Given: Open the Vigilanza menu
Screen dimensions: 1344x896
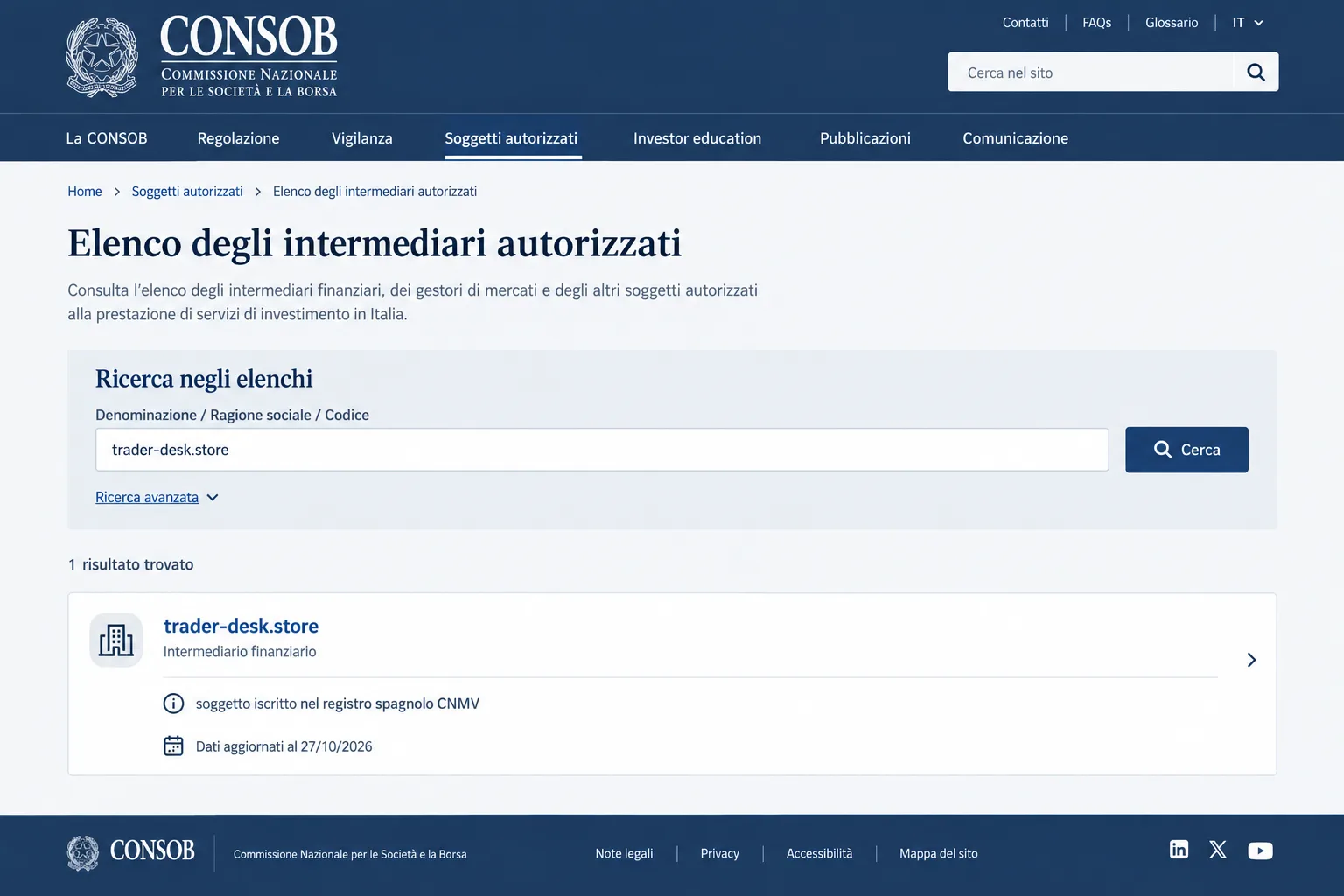Looking at the screenshot, I should 362,138.
